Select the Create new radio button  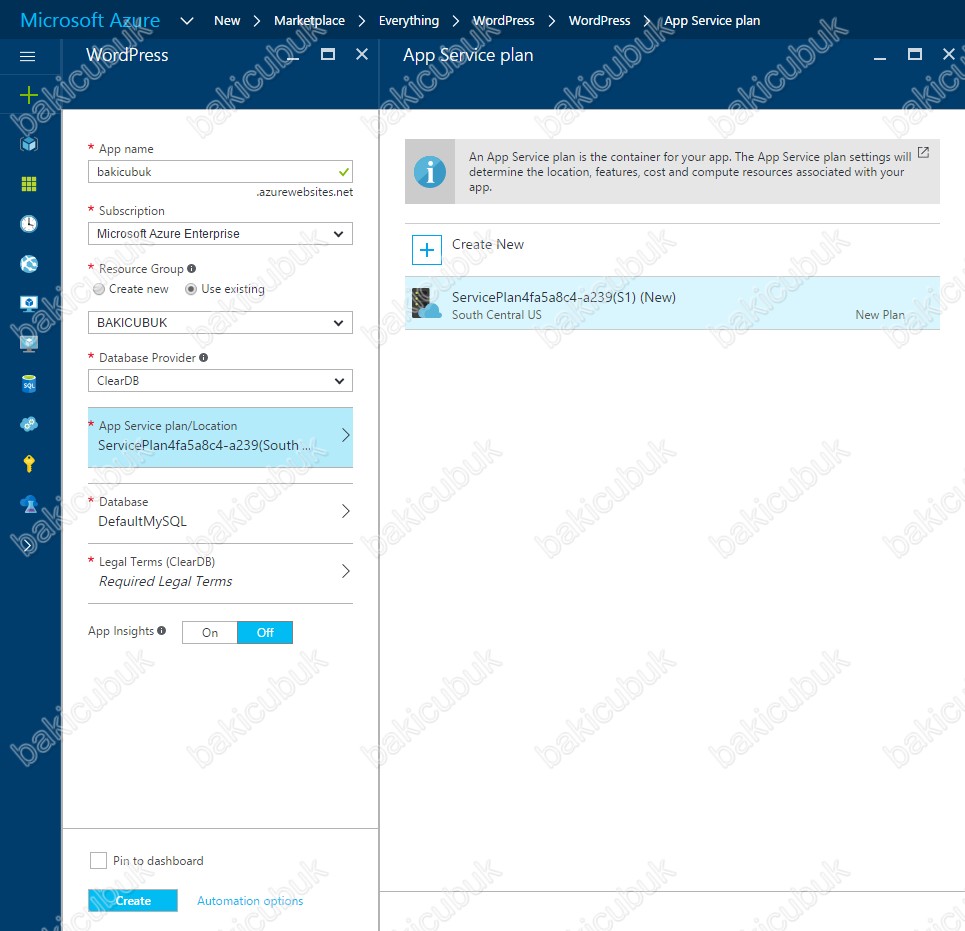pyautogui.click(x=98, y=289)
